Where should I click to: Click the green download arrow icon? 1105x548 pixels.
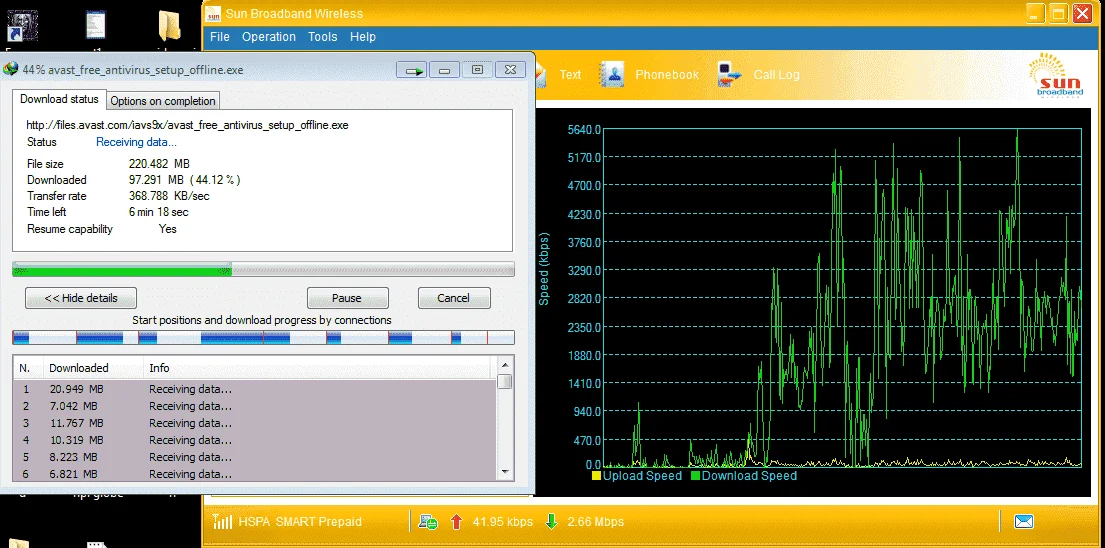click(x=552, y=522)
